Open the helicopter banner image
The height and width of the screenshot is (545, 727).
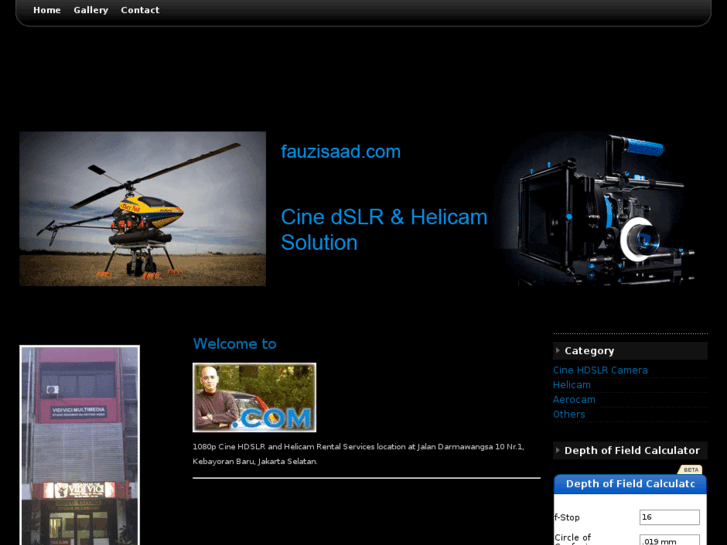[x=142, y=209]
